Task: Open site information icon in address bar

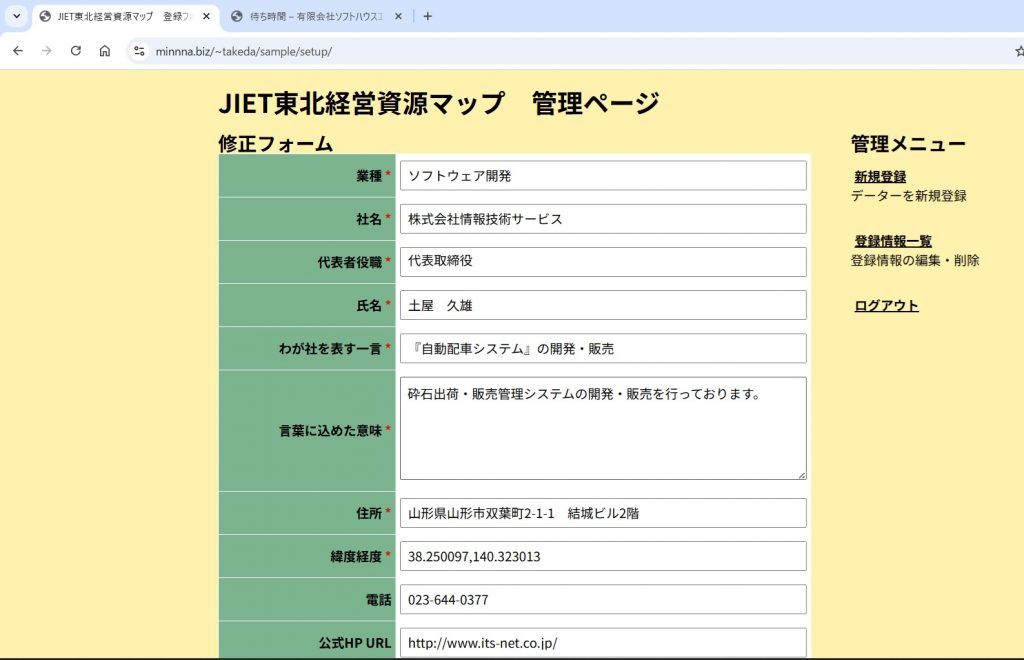Action: click(139, 51)
